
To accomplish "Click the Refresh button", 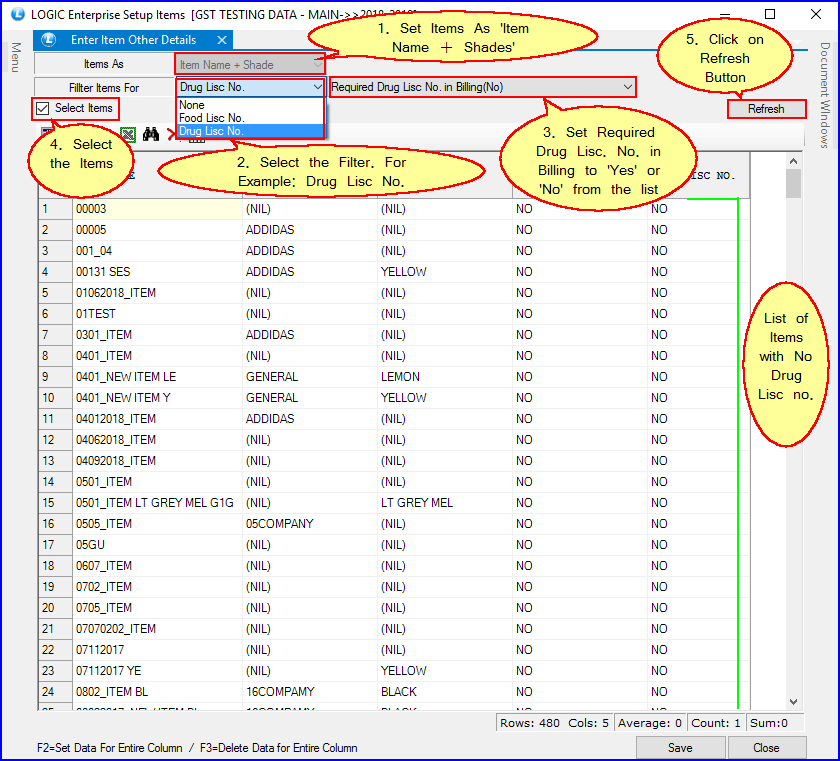I will point(766,109).
